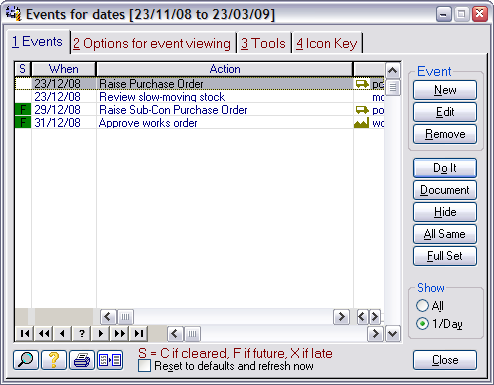
Task: Jump to first record navigation button
Action: pyautogui.click(x=24, y=333)
